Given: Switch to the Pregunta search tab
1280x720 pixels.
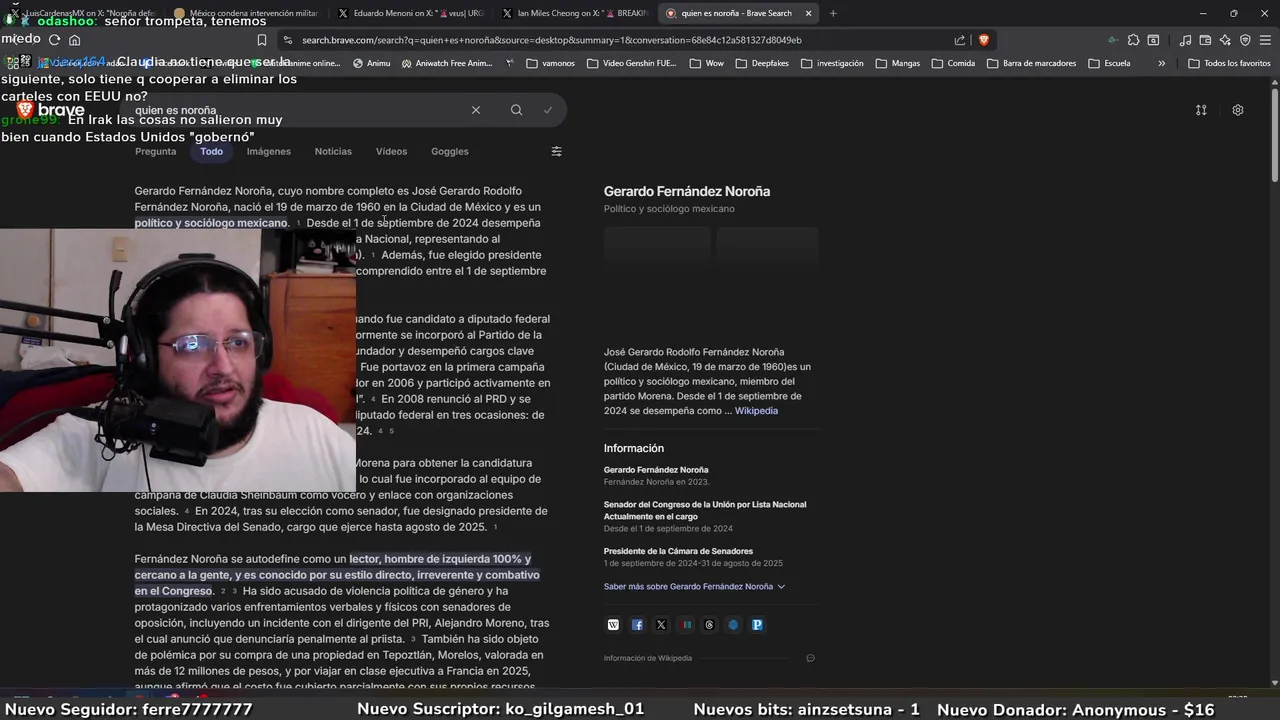Looking at the screenshot, I should pyautogui.click(x=155, y=151).
